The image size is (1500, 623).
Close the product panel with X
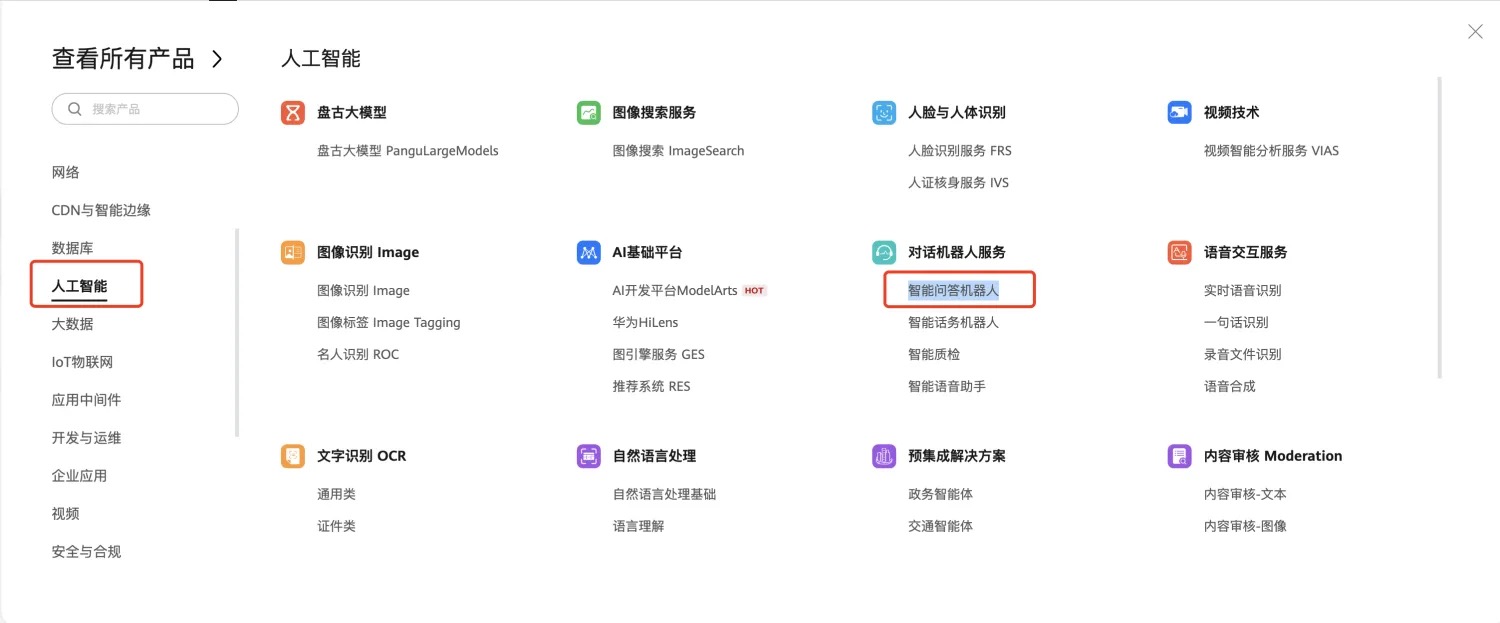pyautogui.click(x=1475, y=32)
